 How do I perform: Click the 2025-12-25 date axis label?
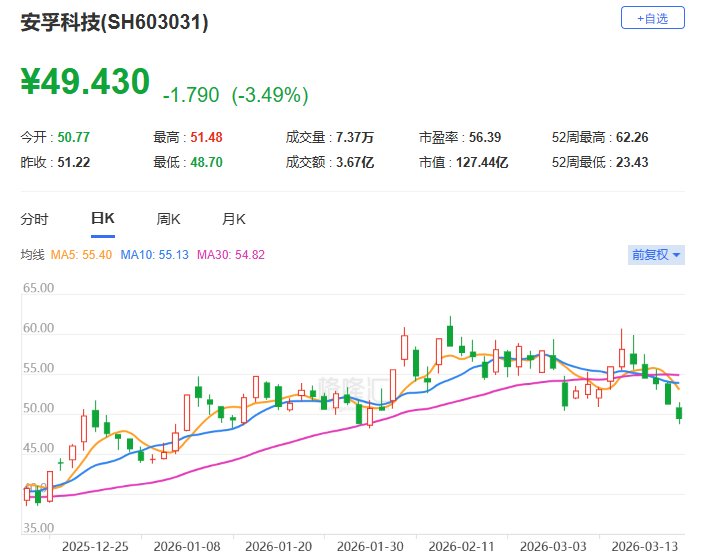coord(95,547)
